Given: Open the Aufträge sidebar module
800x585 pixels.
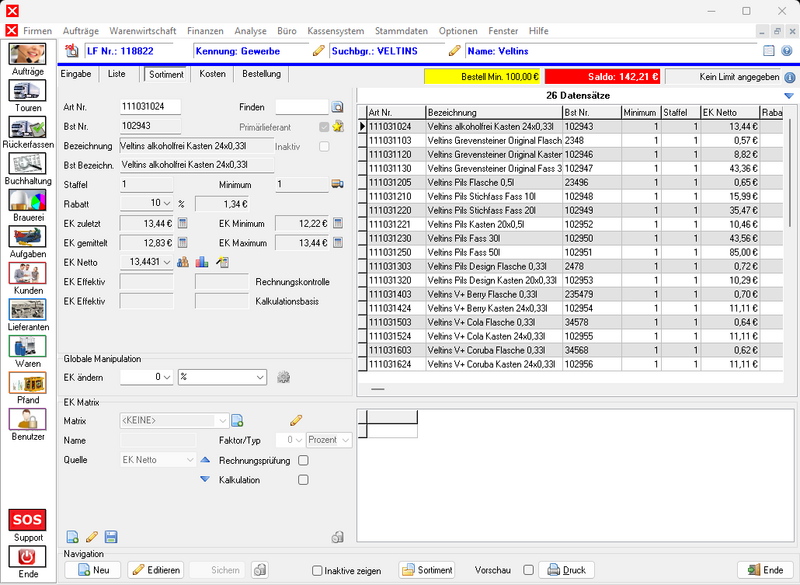Looking at the screenshot, I should pos(28,54).
